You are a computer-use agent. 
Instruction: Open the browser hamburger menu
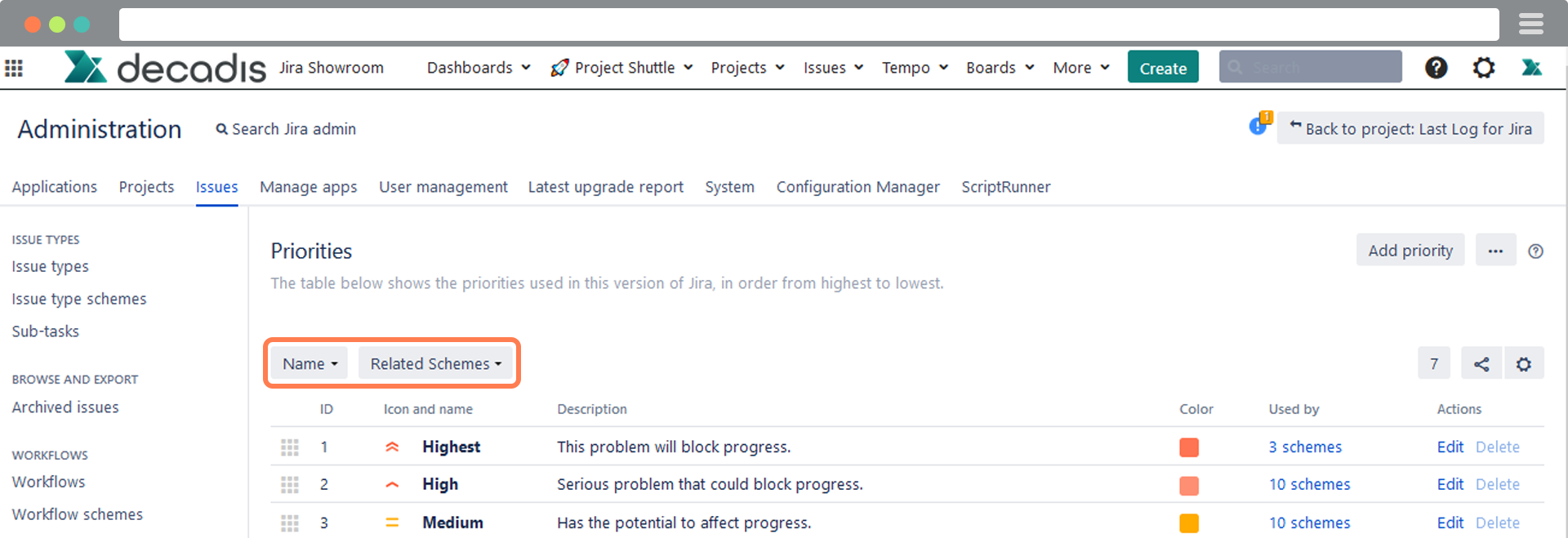tap(1530, 24)
